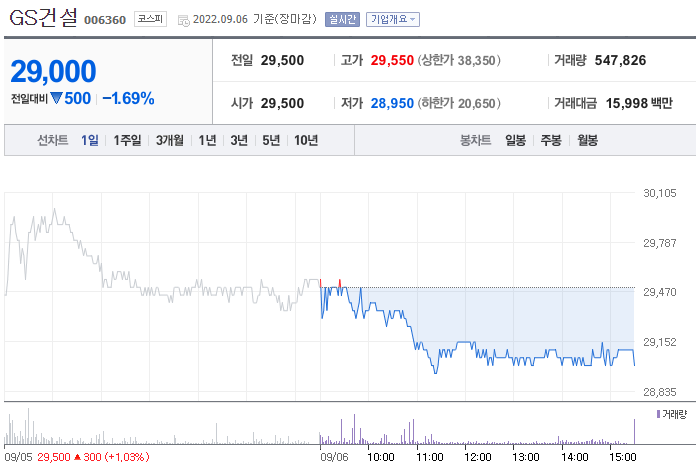The width and height of the screenshot is (696, 475).
Task: Click the red up-triangle next to 300
Action: click(x=77, y=457)
